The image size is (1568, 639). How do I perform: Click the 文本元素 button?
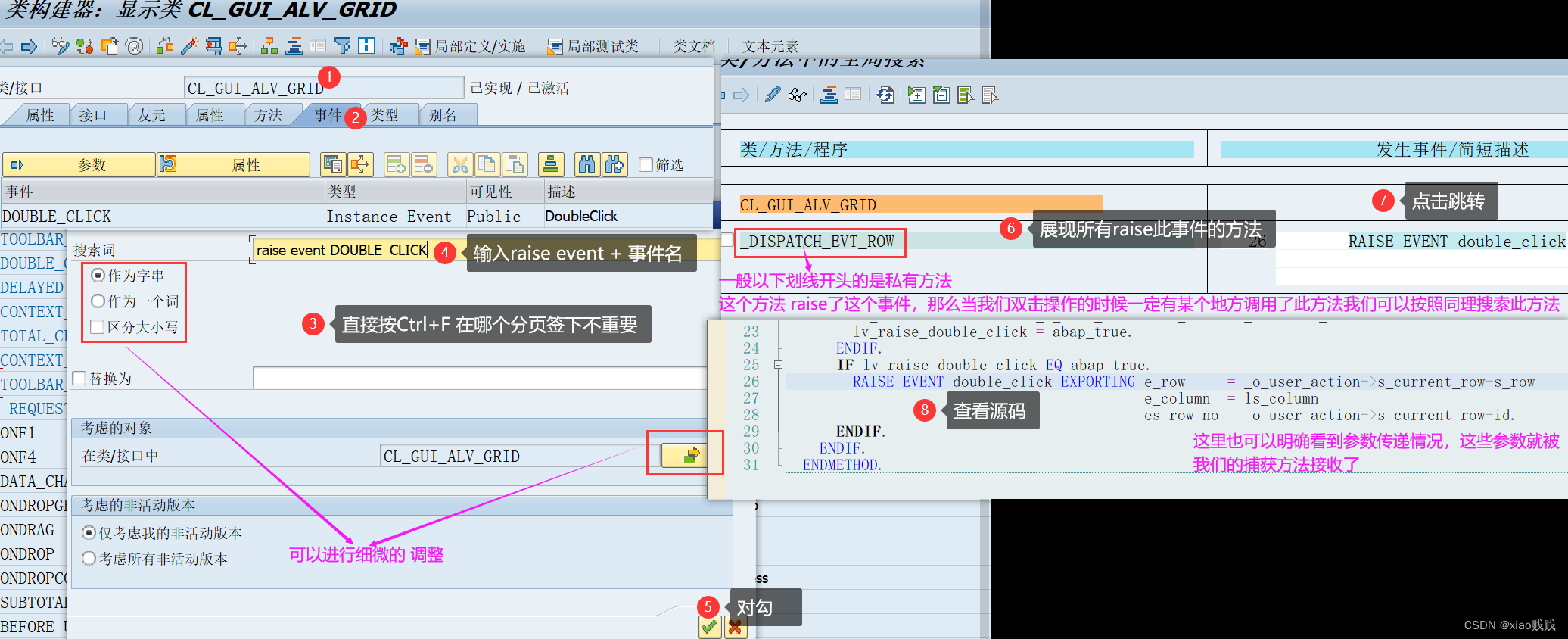click(x=770, y=47)
